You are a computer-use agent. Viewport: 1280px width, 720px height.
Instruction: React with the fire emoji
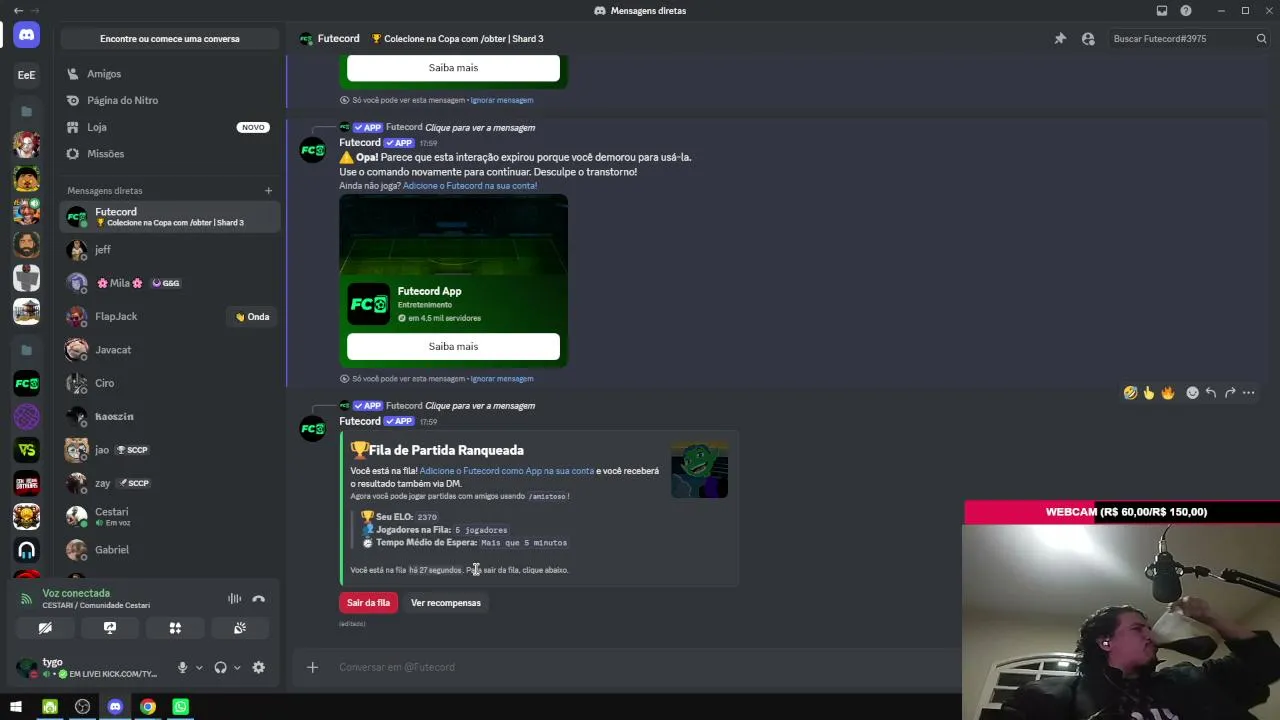[x=1168, y=393]
